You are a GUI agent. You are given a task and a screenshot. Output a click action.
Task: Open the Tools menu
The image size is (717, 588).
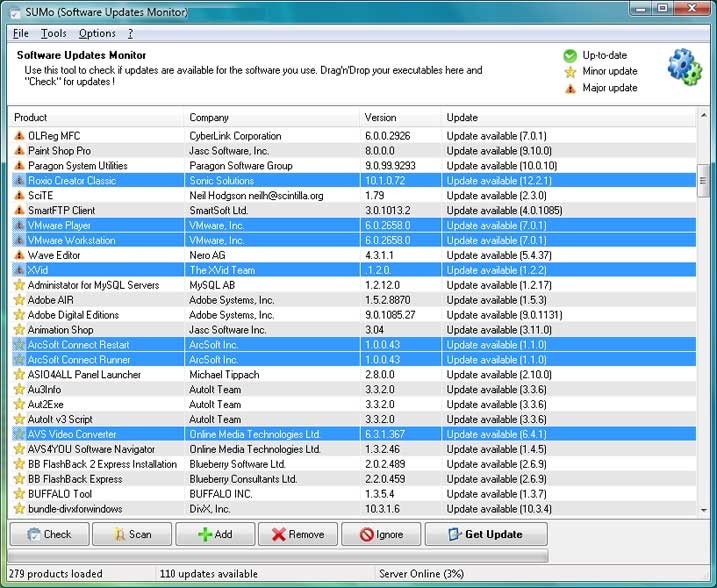click(x=54, y=33)
